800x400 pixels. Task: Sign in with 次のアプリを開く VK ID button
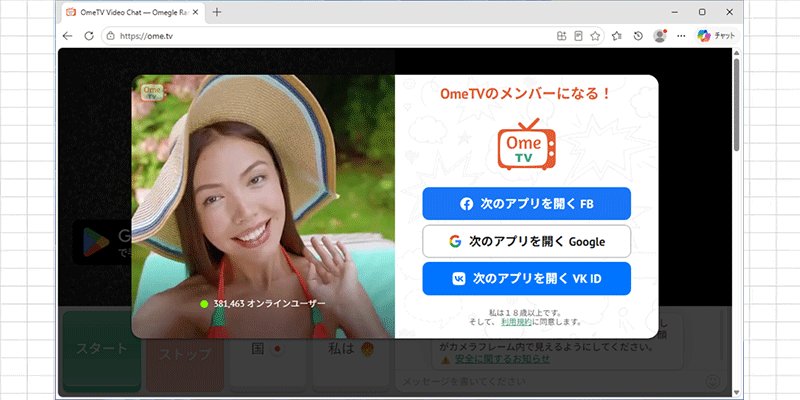click(x=527, y=279)
